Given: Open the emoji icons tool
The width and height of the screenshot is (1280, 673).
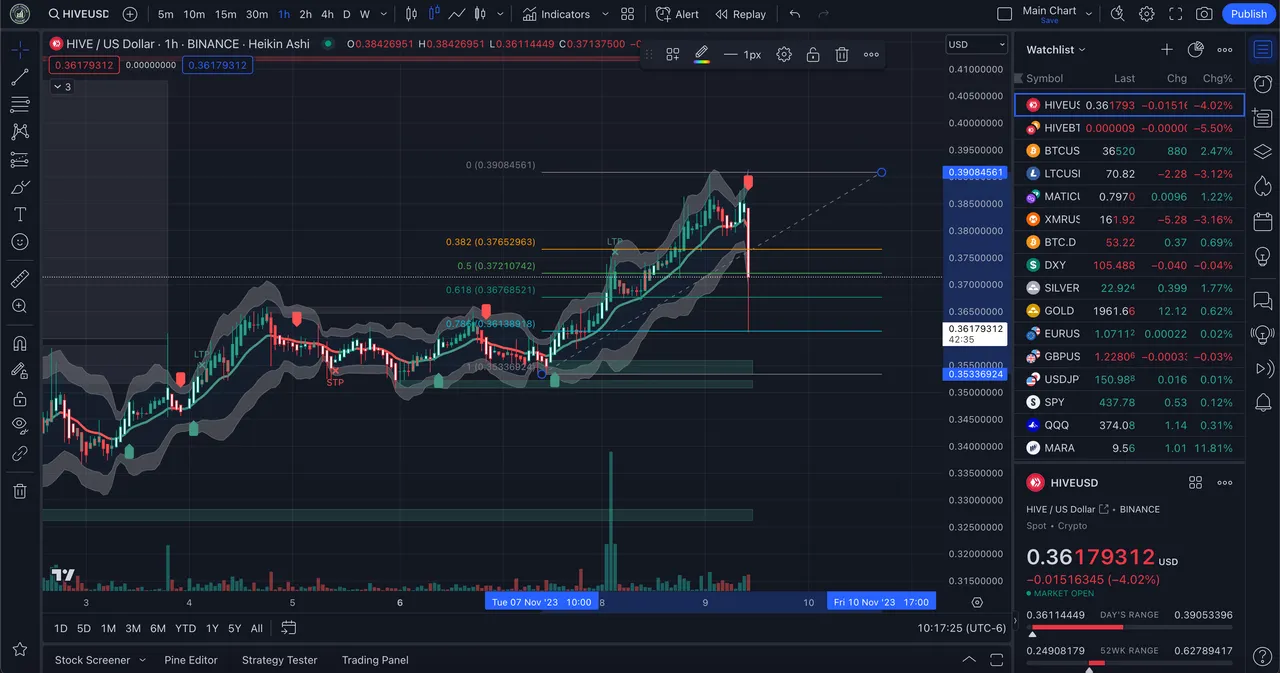Looking at the screenshot, I should pyautogui.click(x=19, y=242).
